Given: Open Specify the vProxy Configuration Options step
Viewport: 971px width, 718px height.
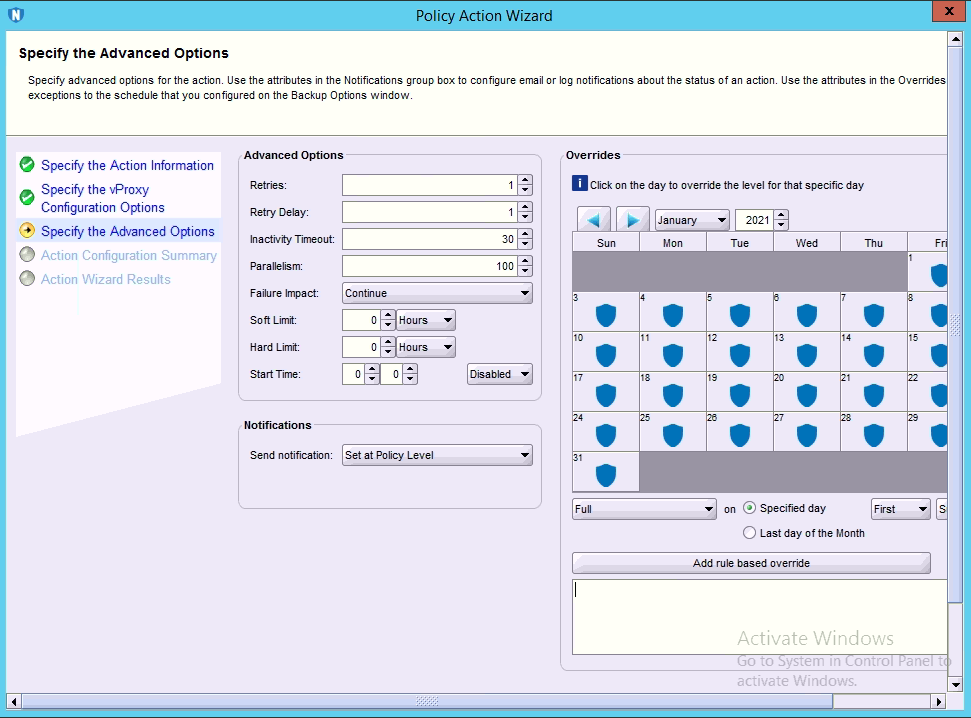Looking at the screenshot, I should [102, 198].
